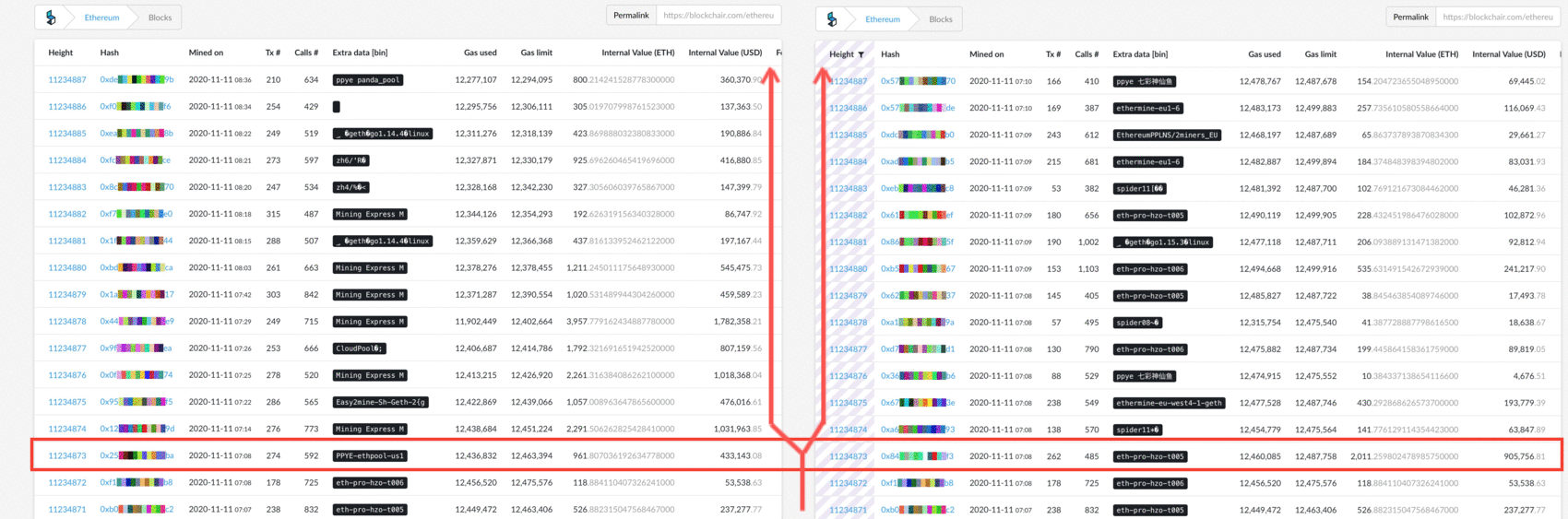1568x519 pixels.
Task: Open hash starting 0xfc in left panel
Action: [x=136, y=160]
